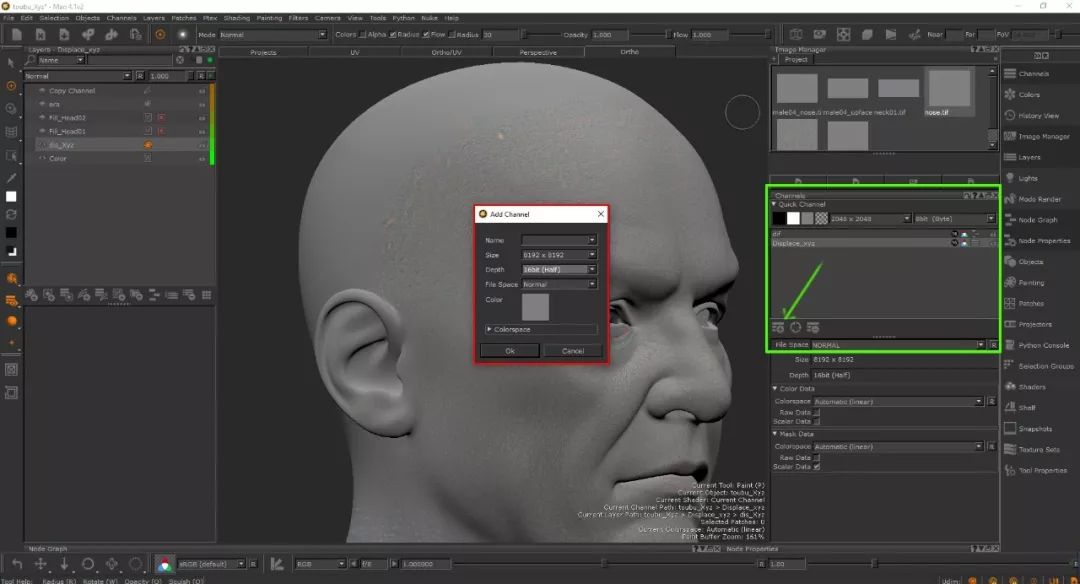The height and width of the screenshot is (584, 1080).
Task: Switch to the Perspective view tab
Action: tap(538, 52)
